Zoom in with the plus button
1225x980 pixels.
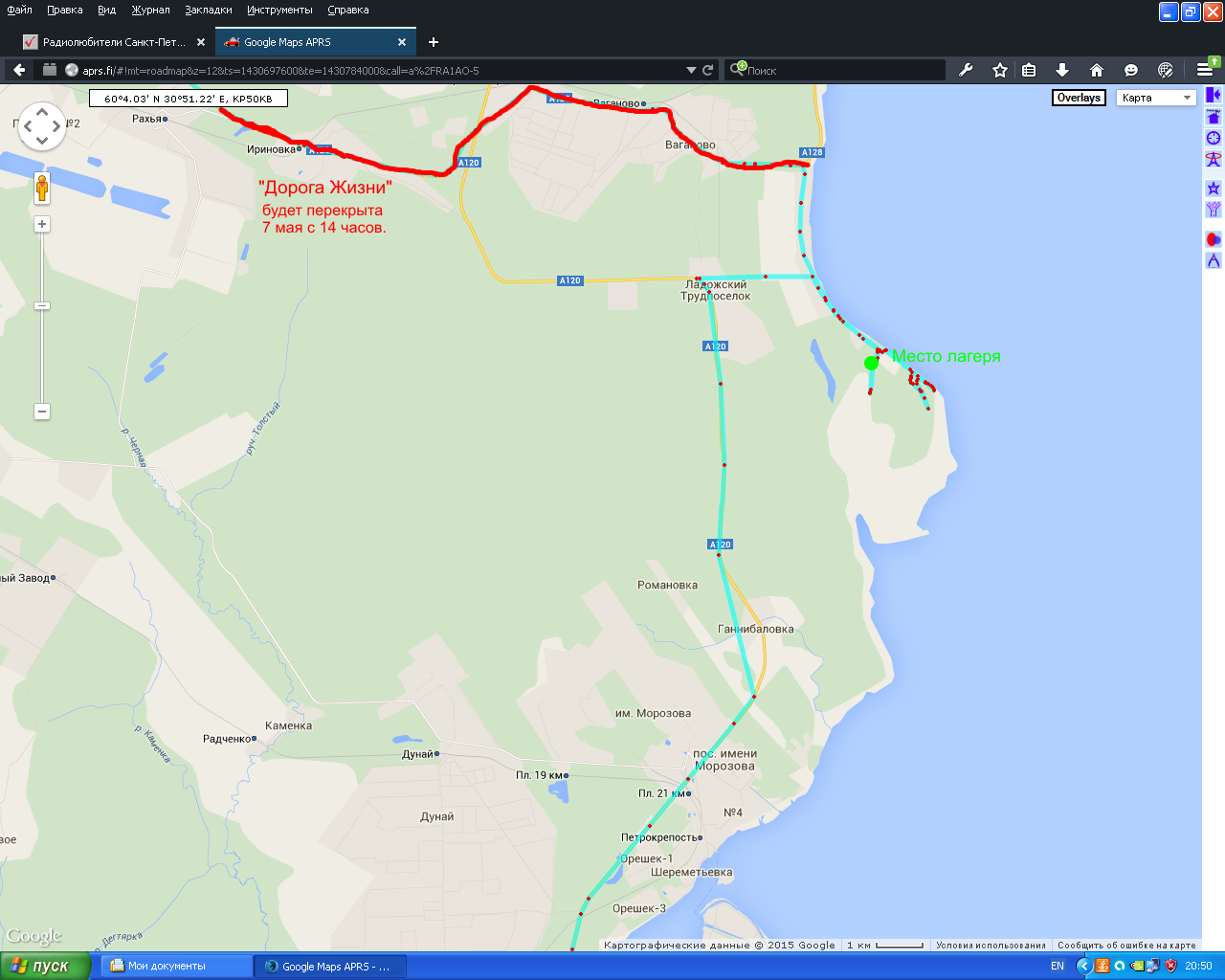(42, 224)
